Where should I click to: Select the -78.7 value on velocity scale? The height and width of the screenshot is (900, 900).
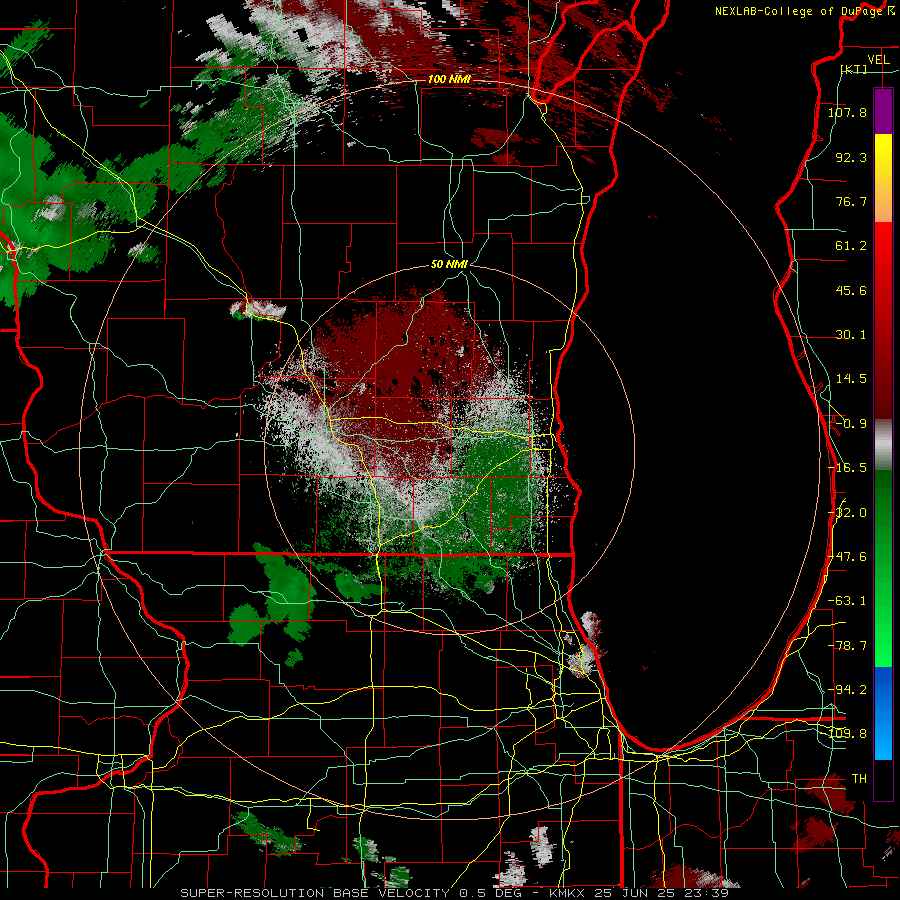click(847, 646)
